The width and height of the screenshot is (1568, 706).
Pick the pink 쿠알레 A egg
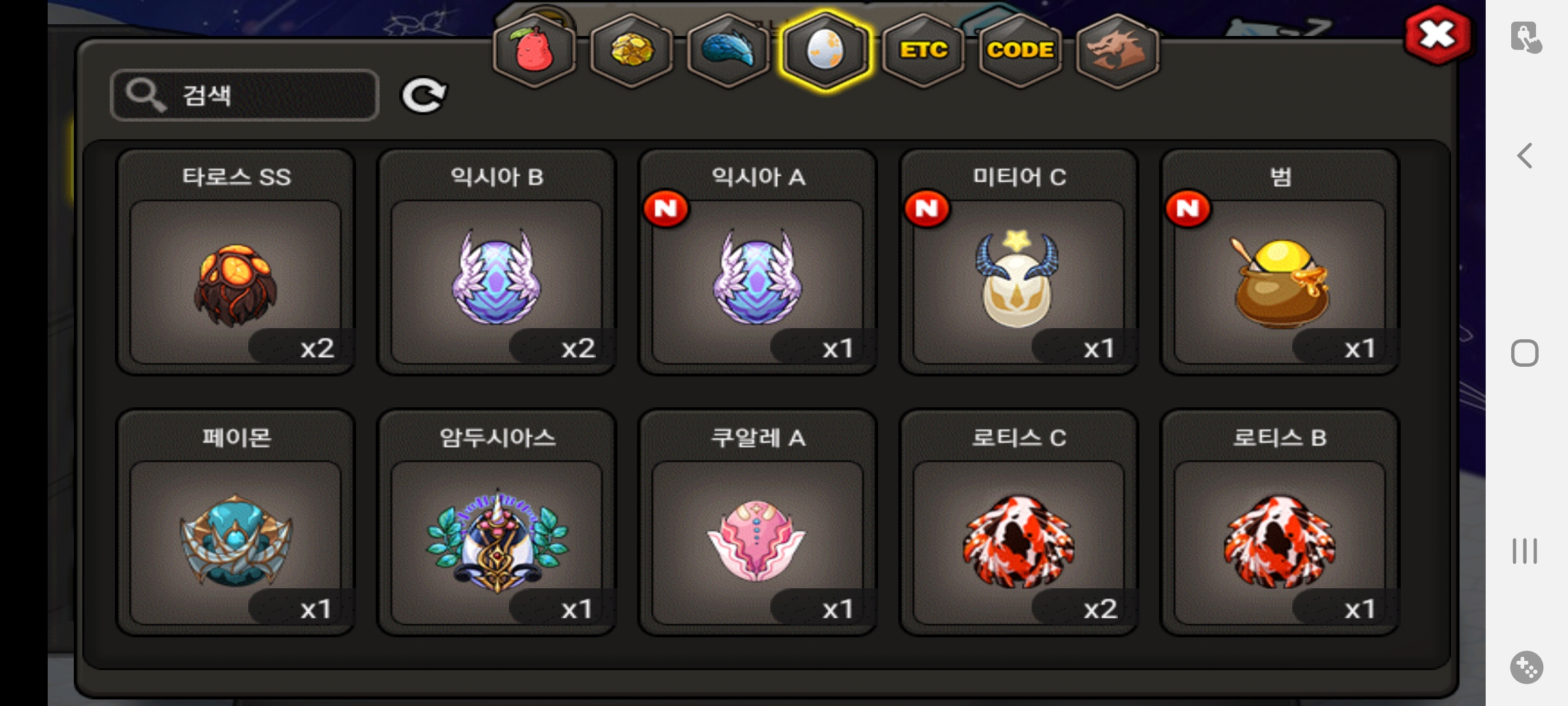pos(758,522)
